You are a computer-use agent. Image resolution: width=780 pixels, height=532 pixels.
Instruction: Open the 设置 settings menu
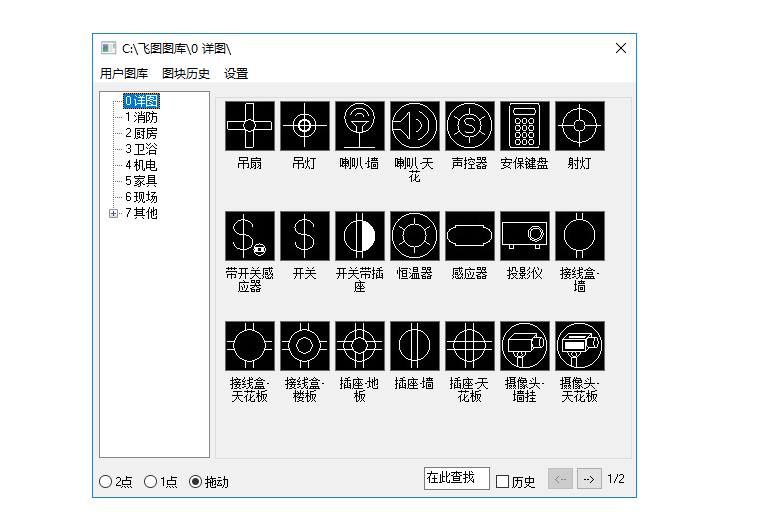tap(236, 74)
